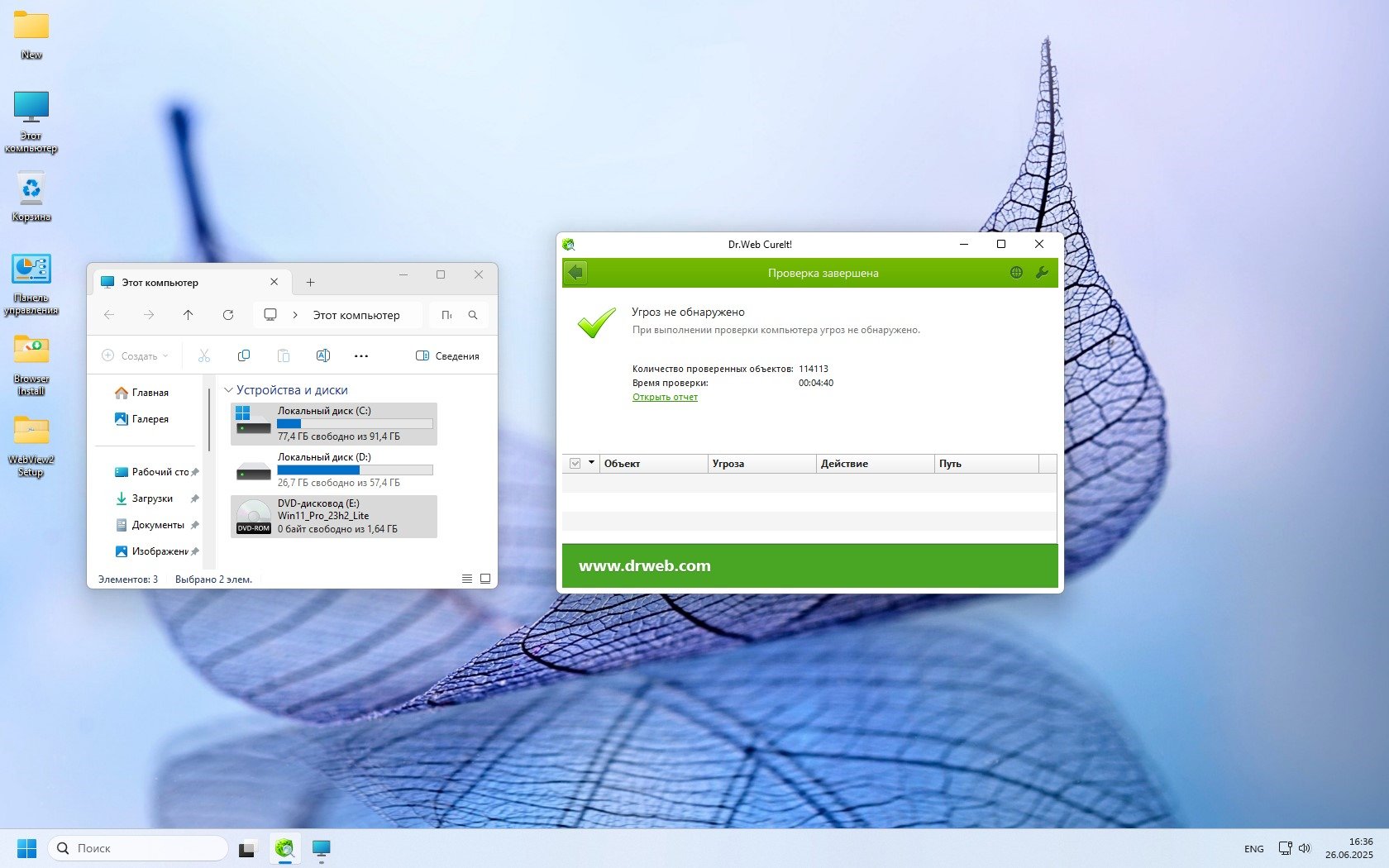Click the Dr.Web CureIt taskbar icon
1389x868 pixels.
click(284, 848)
